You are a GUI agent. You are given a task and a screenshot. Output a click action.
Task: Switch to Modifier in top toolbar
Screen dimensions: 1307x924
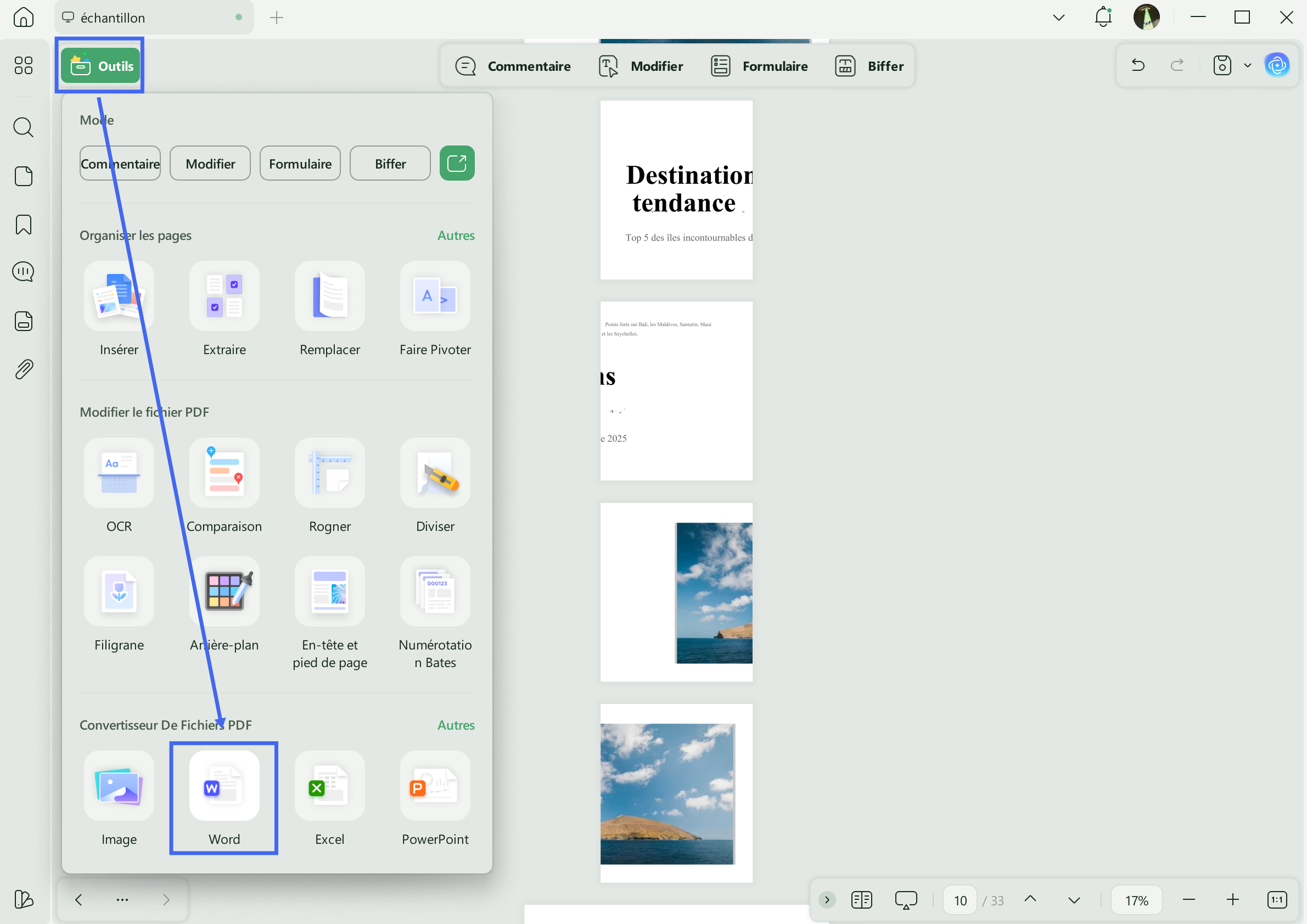point(641,66)
